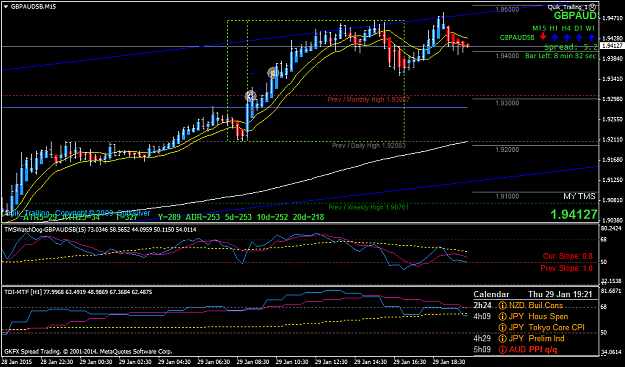Click the 28 Jan 2015 time axis label
Image resolution: width=625 pixels, height=367 pixels.
pos(18,362)
